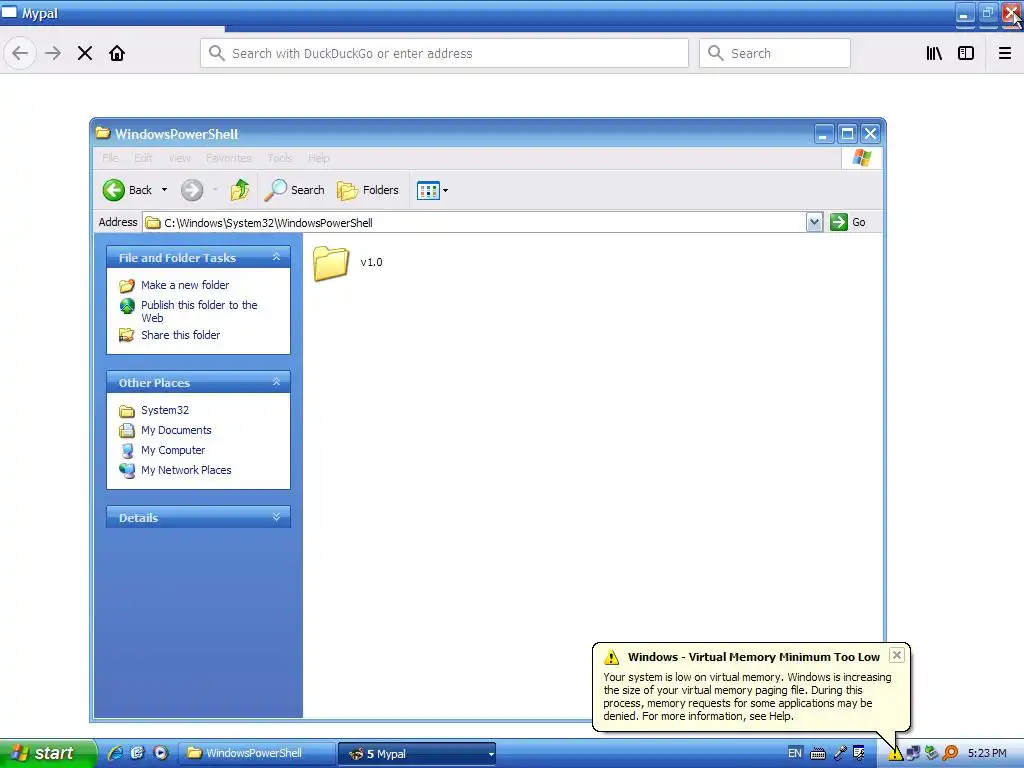Open Explorer Search pane
This screenshot has height=768, width=1024.
click(295, 190)
